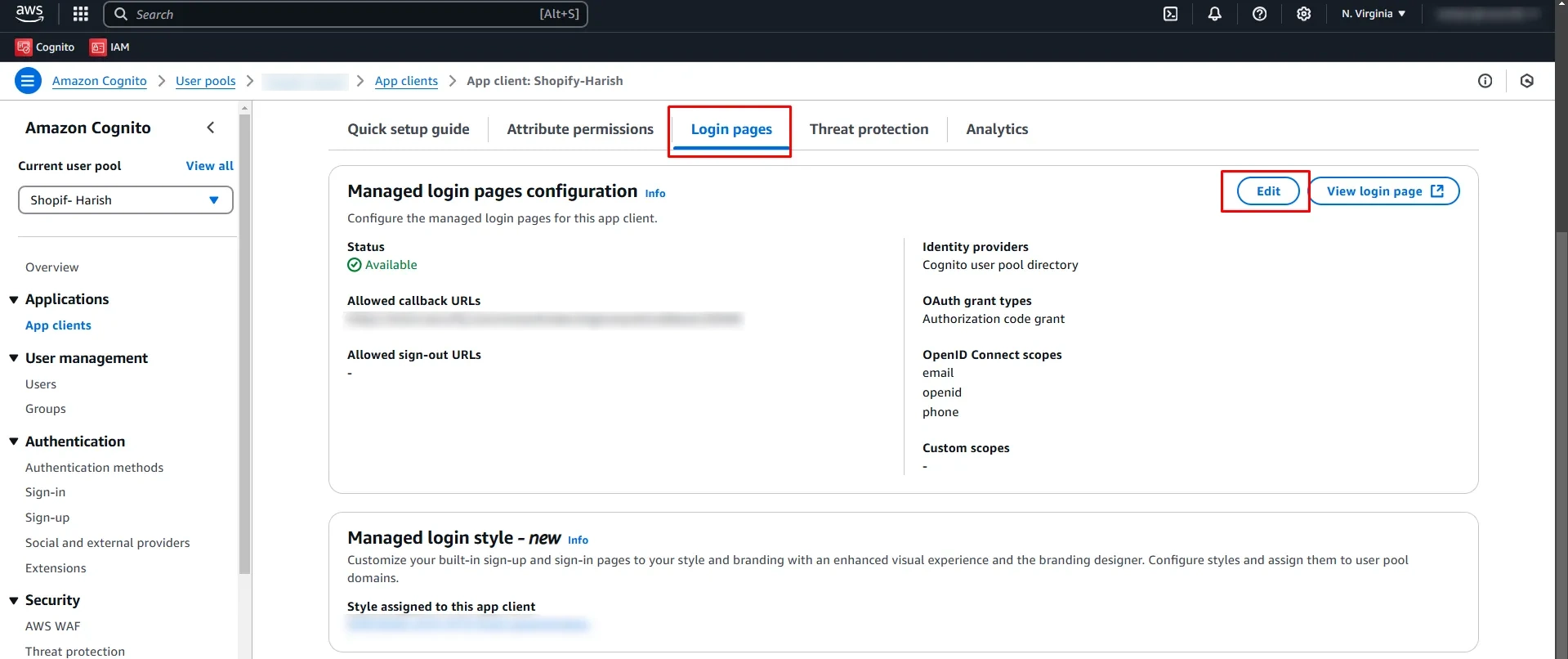Screen dimensions: 1568x659
Task: Switch to the Threat protection tab
Action: tap(869, 129)
